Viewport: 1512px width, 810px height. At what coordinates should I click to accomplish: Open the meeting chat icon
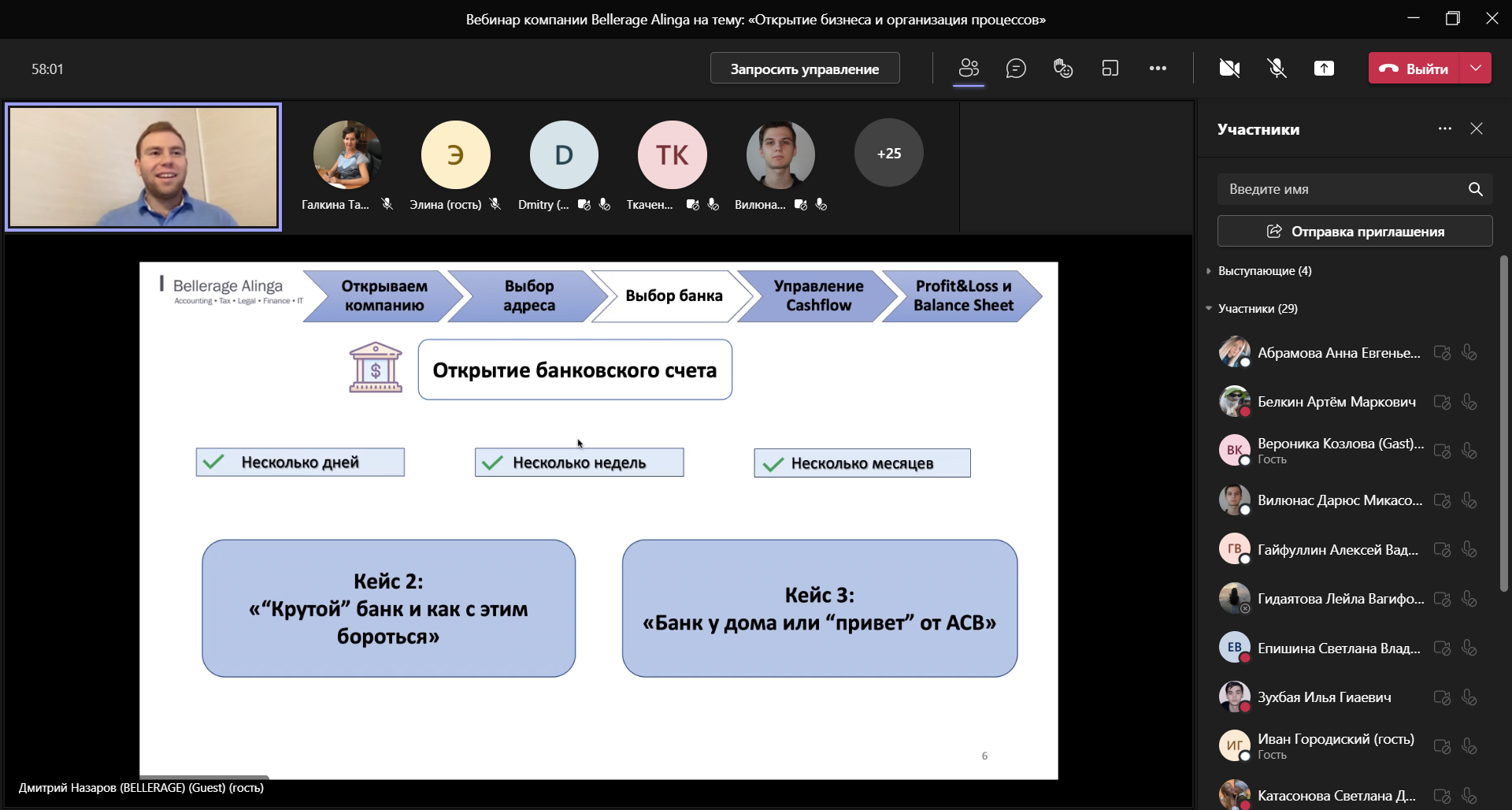[x=1016, y=69]
